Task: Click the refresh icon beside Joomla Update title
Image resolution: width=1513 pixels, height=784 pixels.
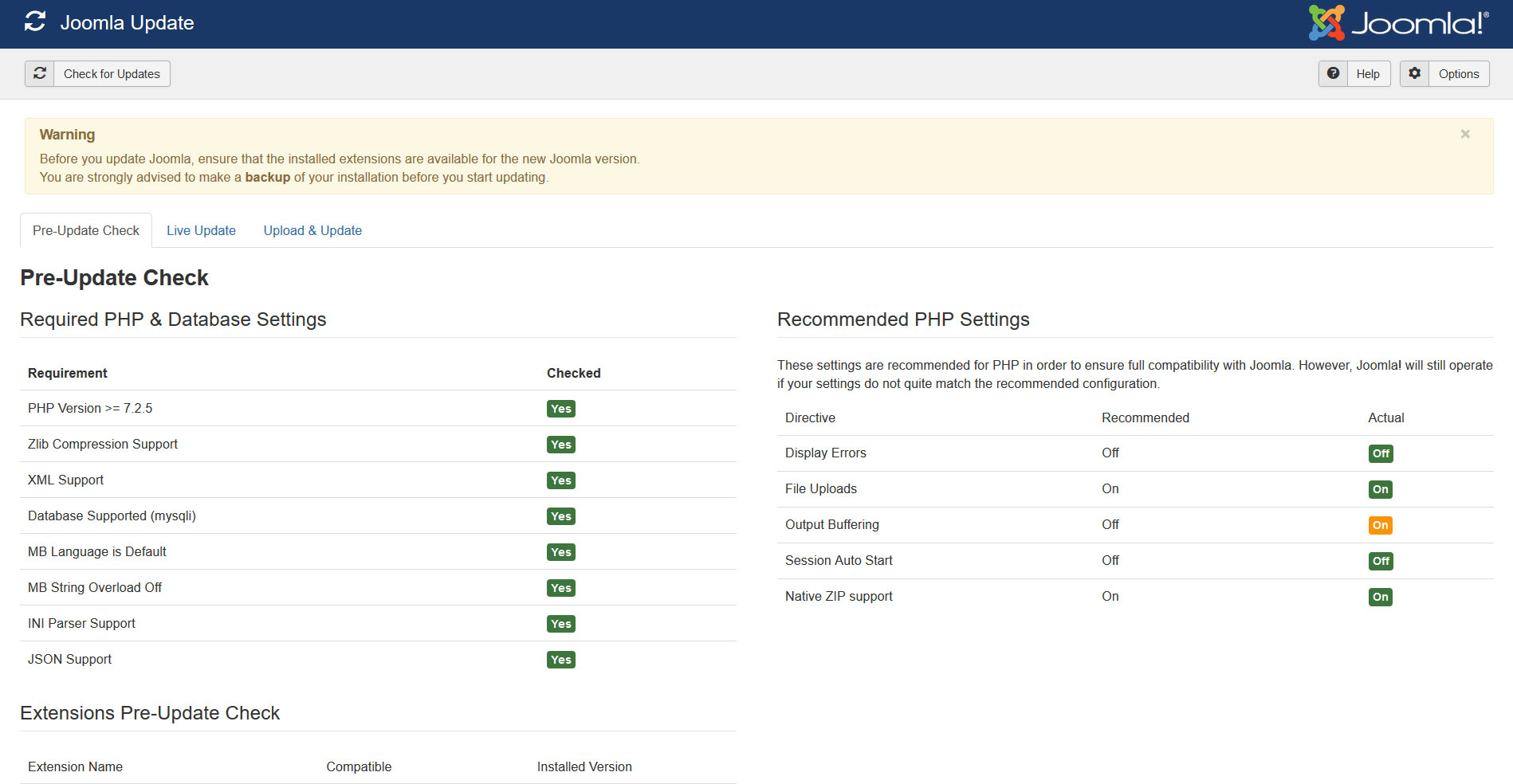Action: [33, 22]
